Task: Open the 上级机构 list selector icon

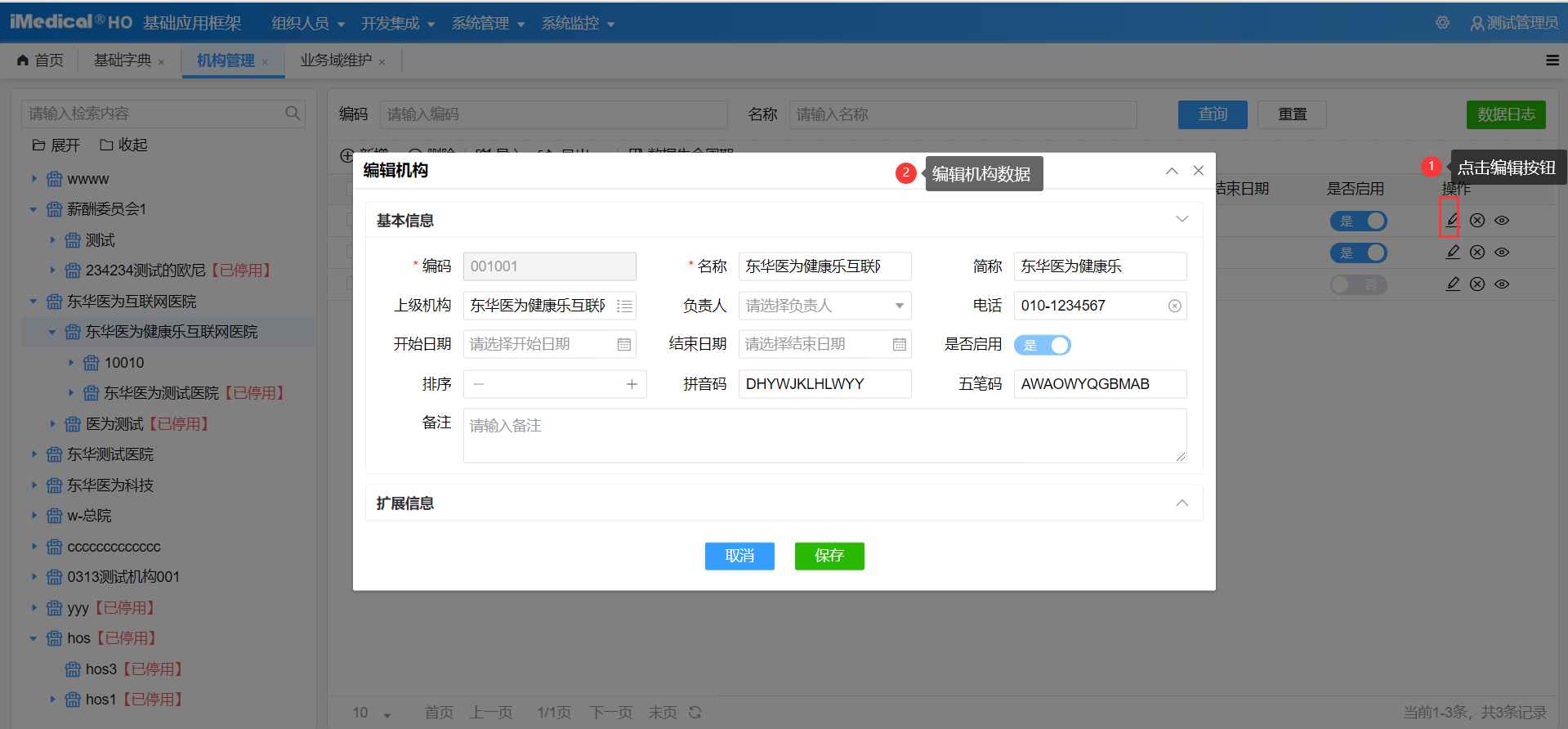Action: click(624, 306)
